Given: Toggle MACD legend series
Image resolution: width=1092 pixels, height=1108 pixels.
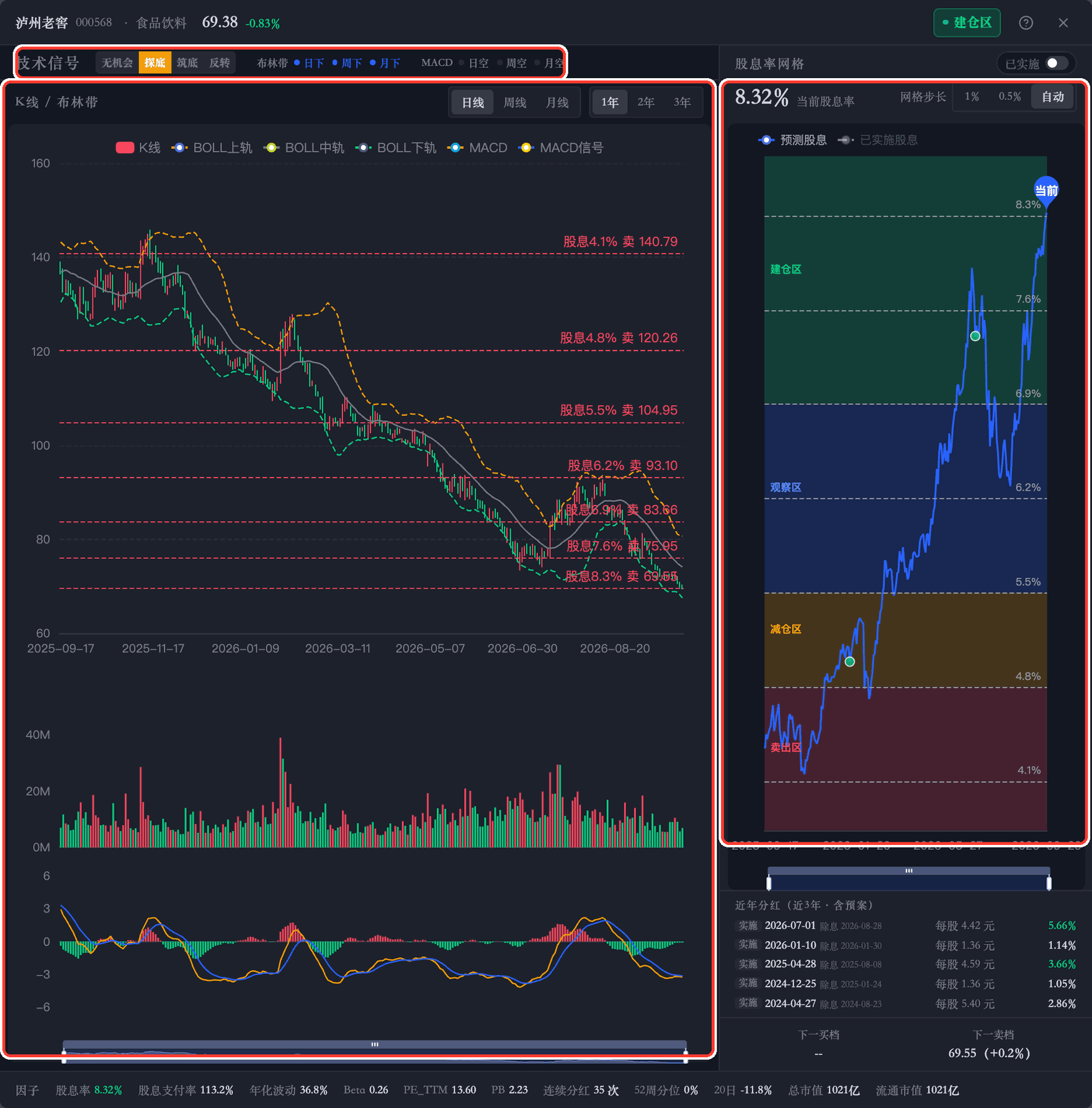Looking at the screenshot, I should [x=477, y=148].
